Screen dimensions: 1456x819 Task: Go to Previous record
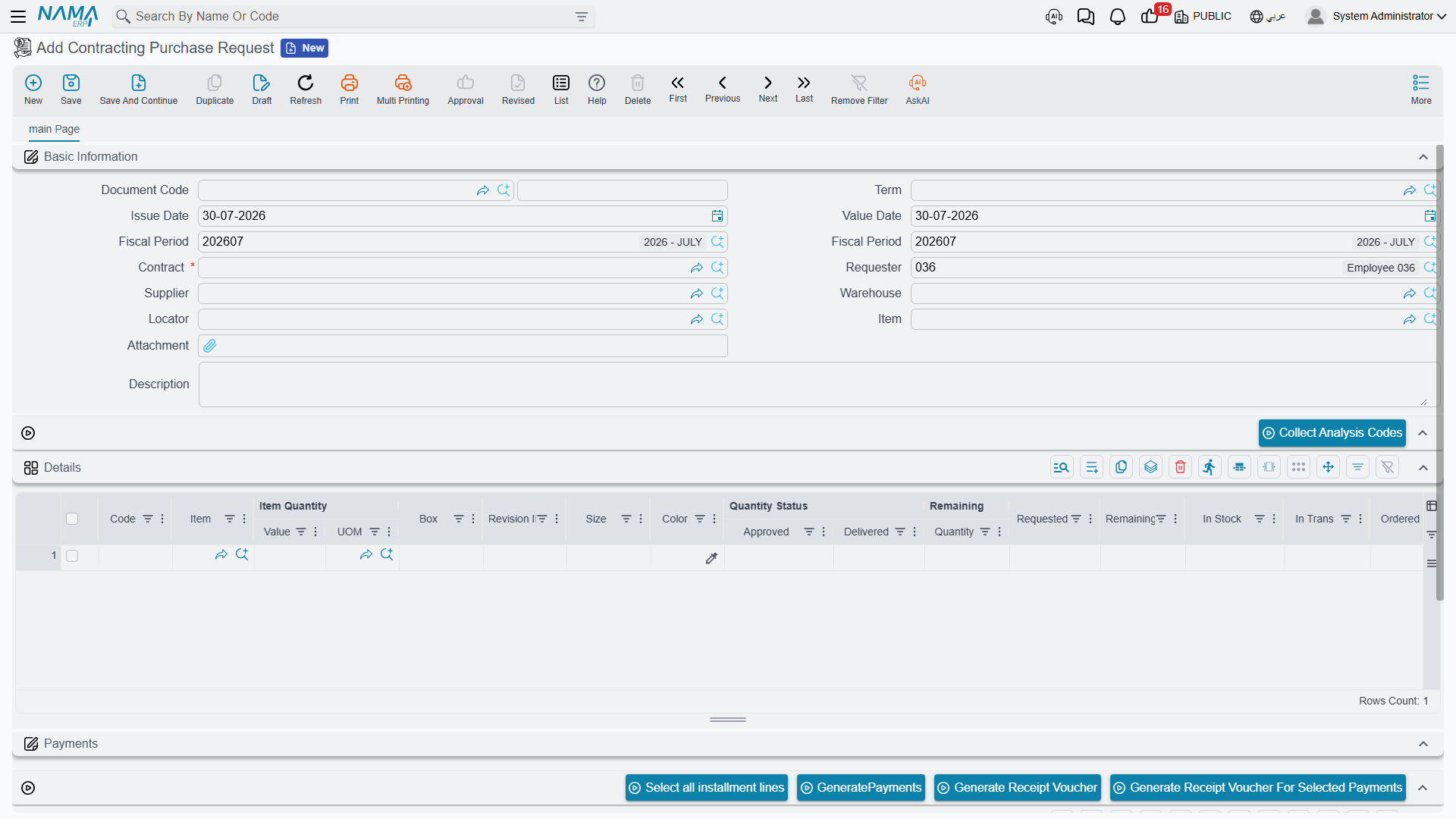pos(723,89)
